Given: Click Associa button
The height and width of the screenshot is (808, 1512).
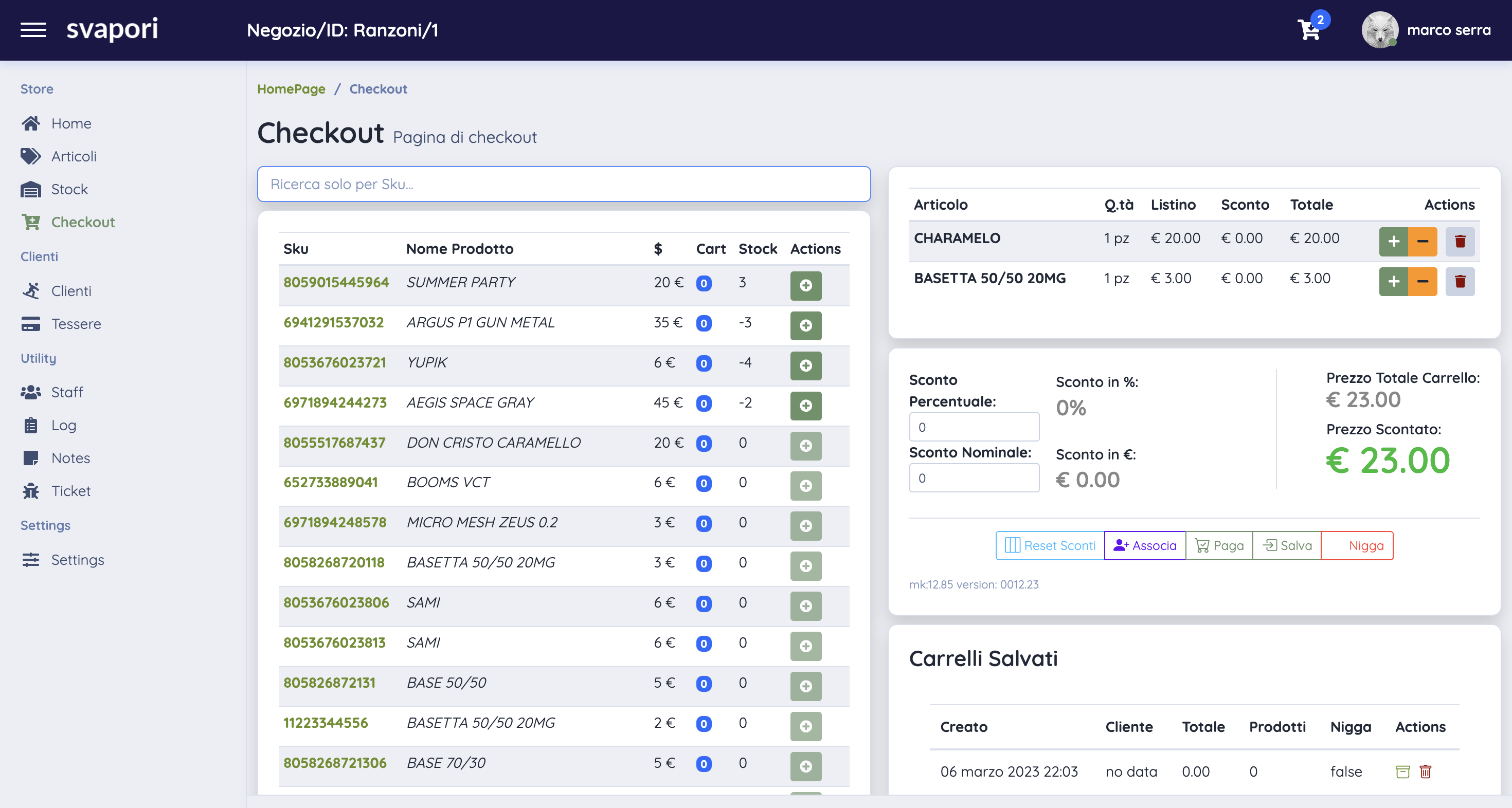Looking at the screenshot, I should [x=1145, y=546].
